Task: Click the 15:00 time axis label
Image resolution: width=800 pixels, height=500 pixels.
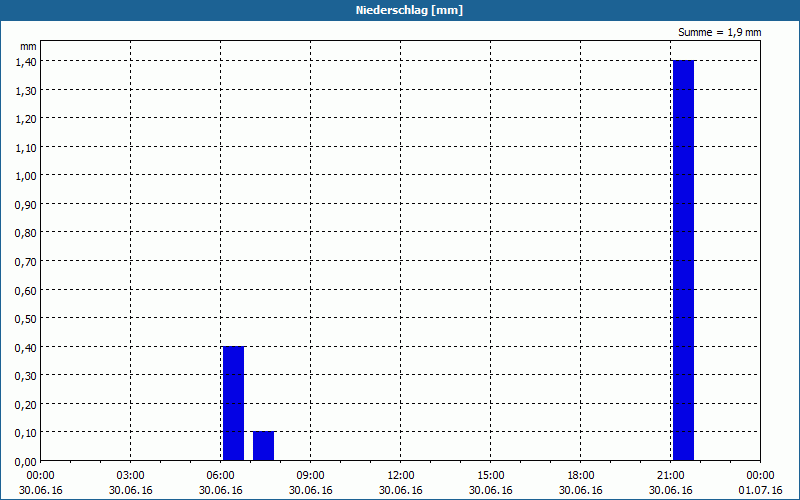Action: coord(491,476)
